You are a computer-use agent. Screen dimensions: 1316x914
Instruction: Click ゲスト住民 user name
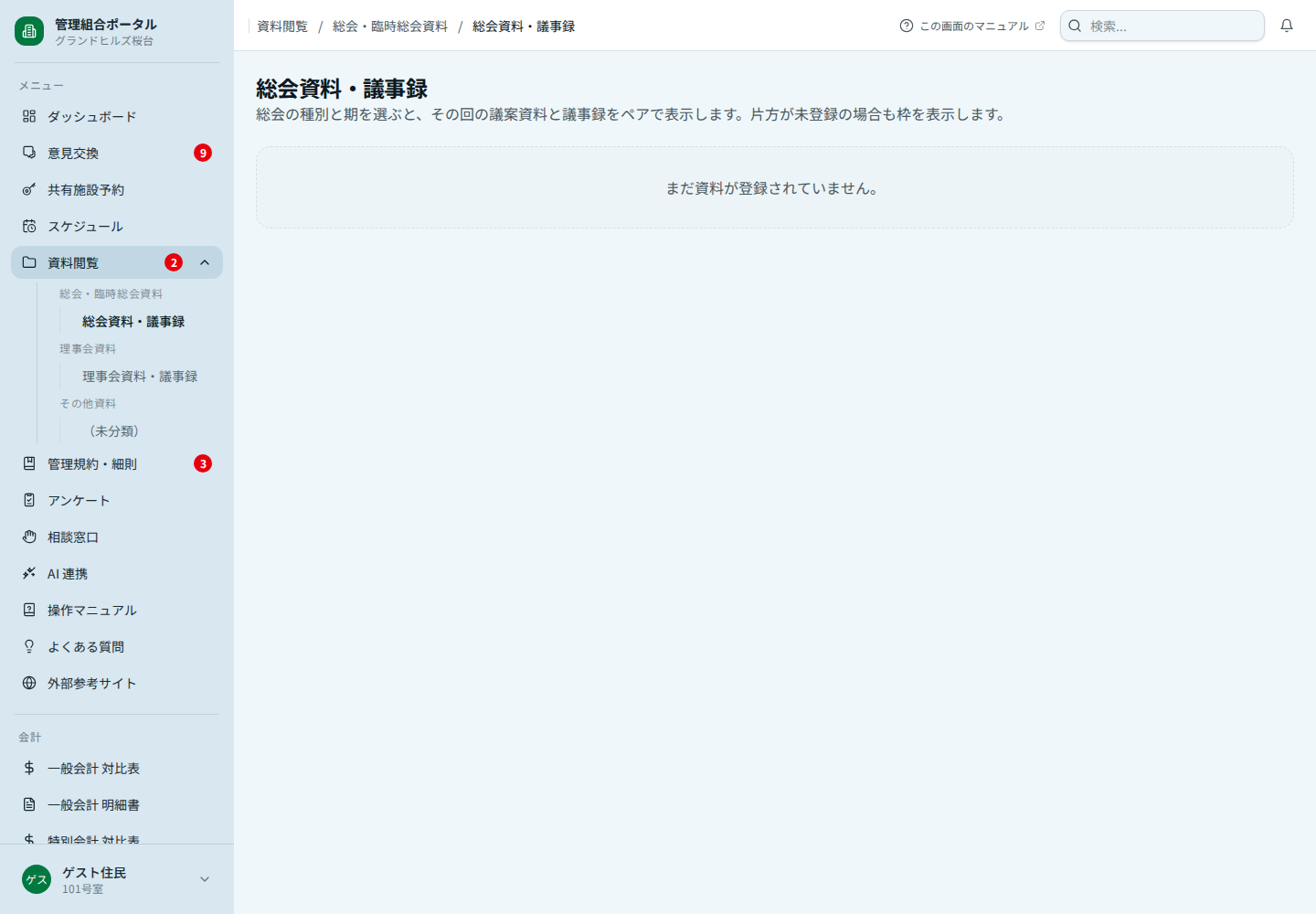click(x=94, y=873)
